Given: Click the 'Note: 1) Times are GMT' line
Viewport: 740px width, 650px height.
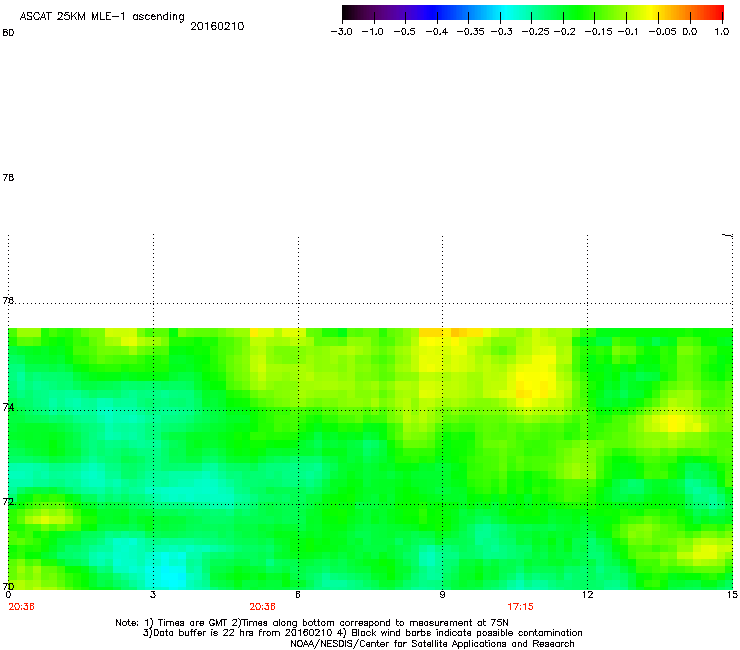Looking at the screenshot, I should coord(312,623).
